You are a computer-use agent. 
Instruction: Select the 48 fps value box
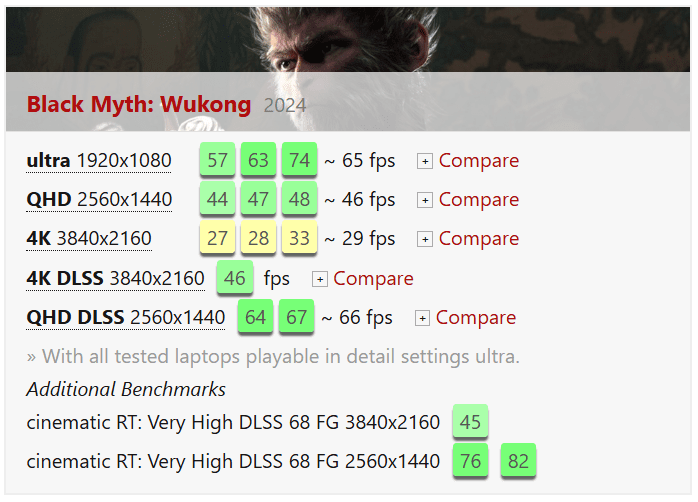point(299,199)
